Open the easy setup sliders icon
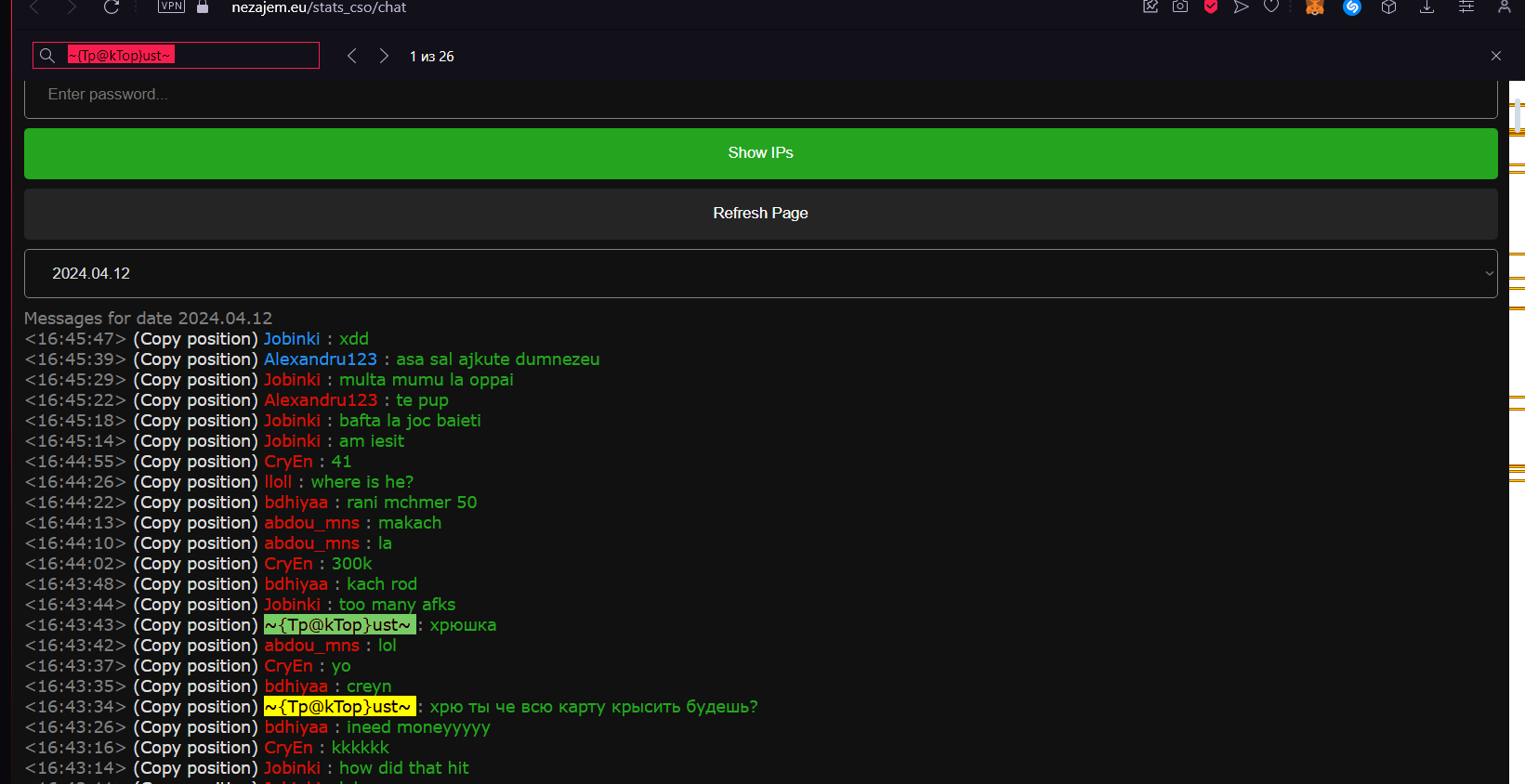The width and height of the screenshot is (1525, 784). [x=1466, y=7]
